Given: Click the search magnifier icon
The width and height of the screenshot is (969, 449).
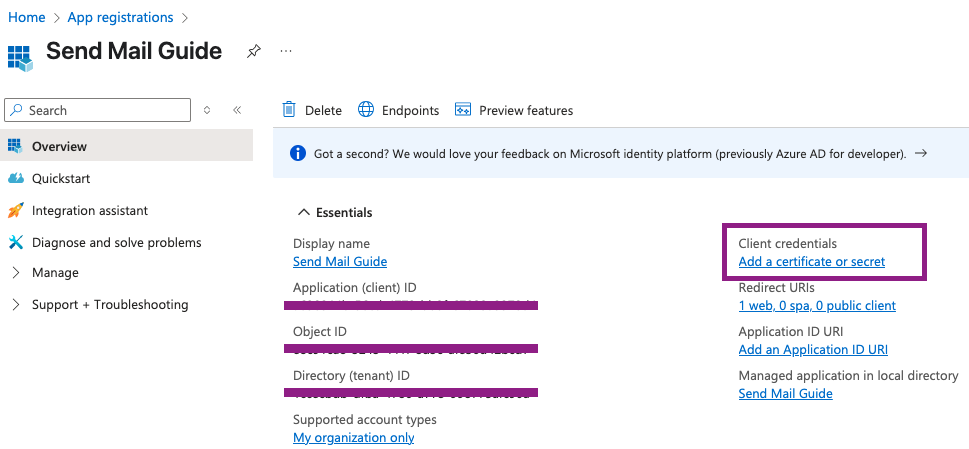Looking at the screenshot, I should click(17, 110).
